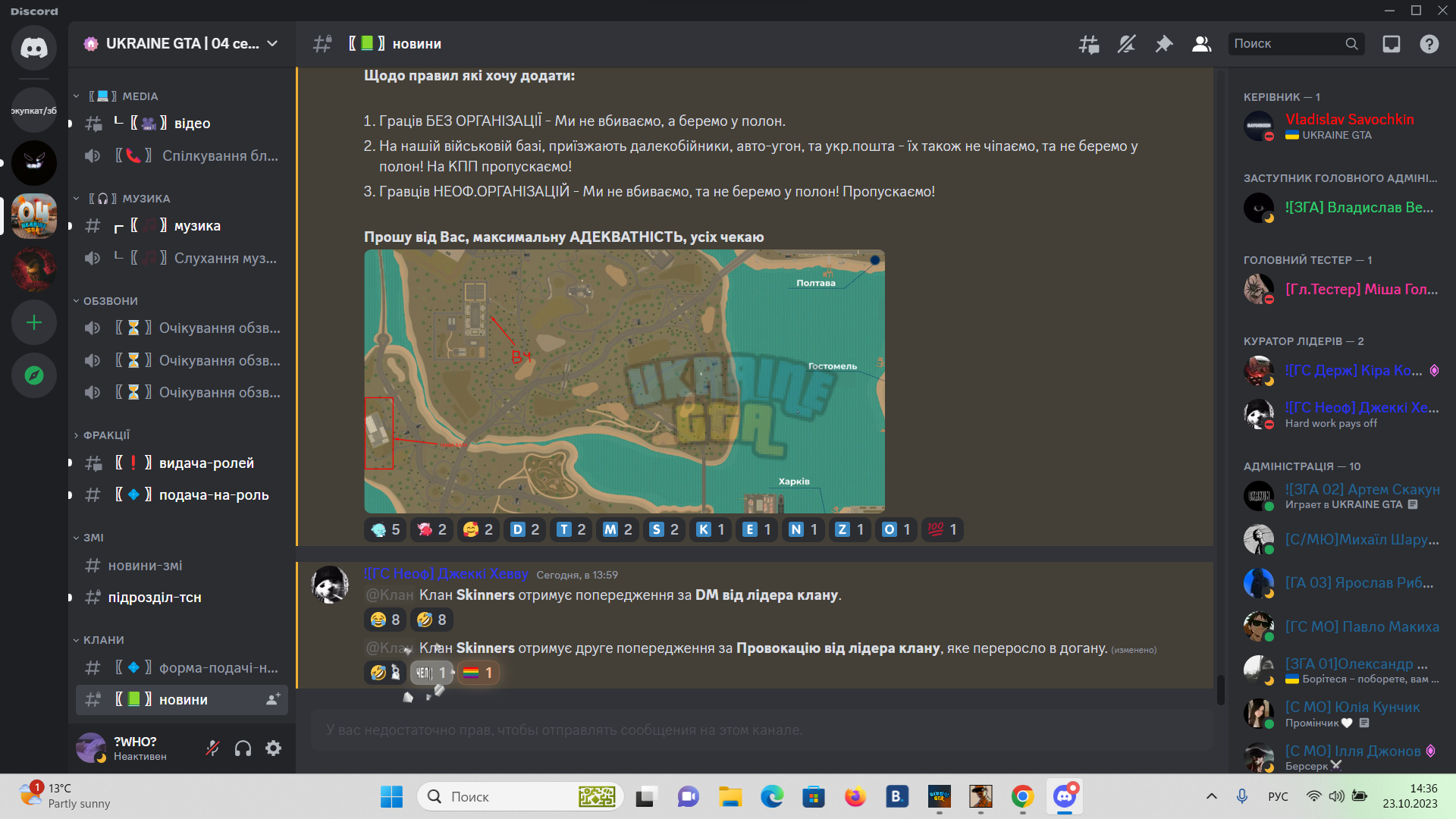Image resolution: width=1456 pixels, height=819 pixels.
Task: Show hidden system tray icons
Action: pyautogui.click(x=1212, y=796)
